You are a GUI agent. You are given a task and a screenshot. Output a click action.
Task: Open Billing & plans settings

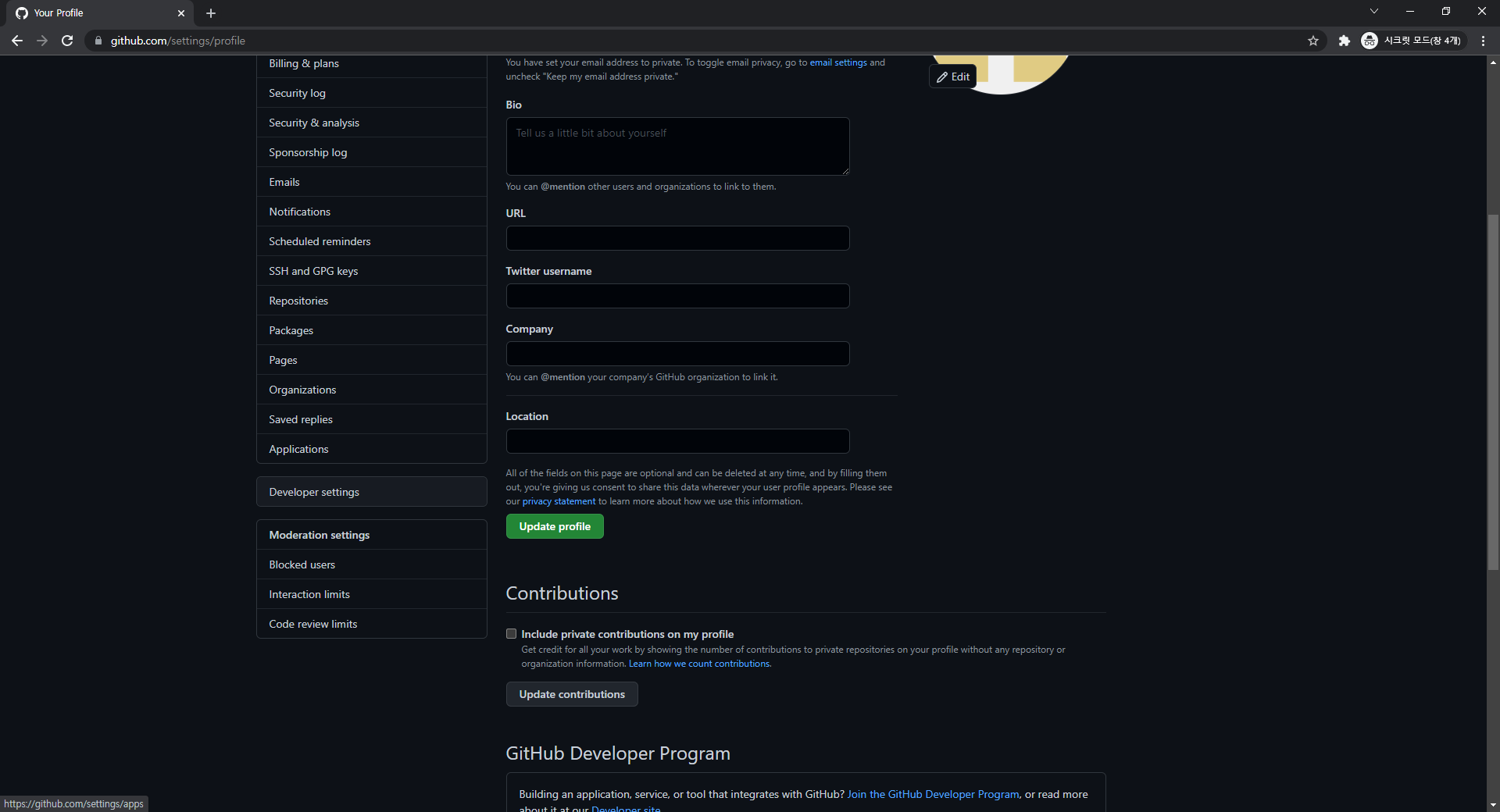(372, 63)
